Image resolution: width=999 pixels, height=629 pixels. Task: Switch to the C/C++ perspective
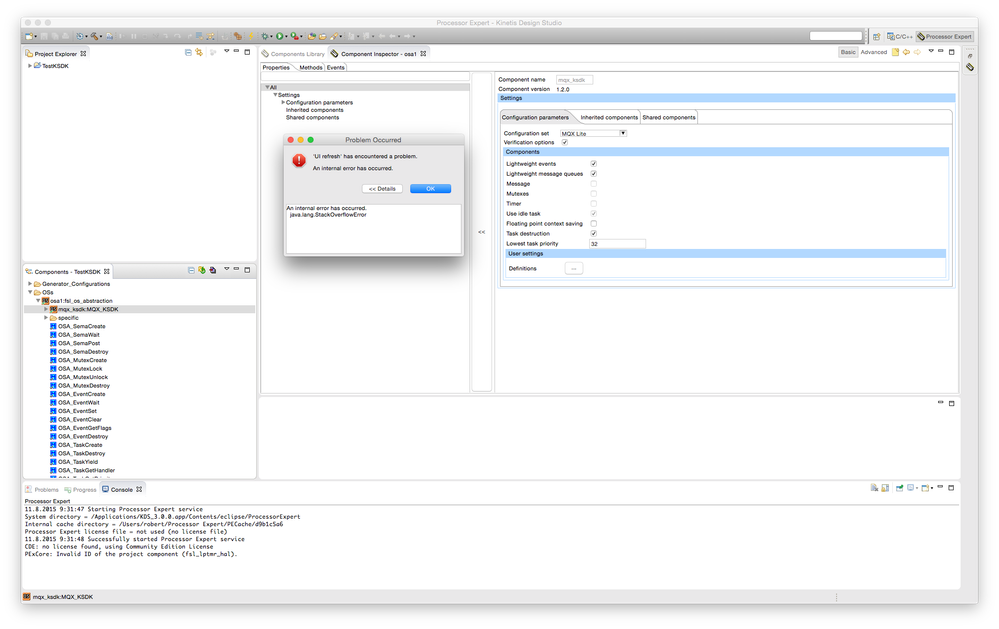[x=900, y=36]
